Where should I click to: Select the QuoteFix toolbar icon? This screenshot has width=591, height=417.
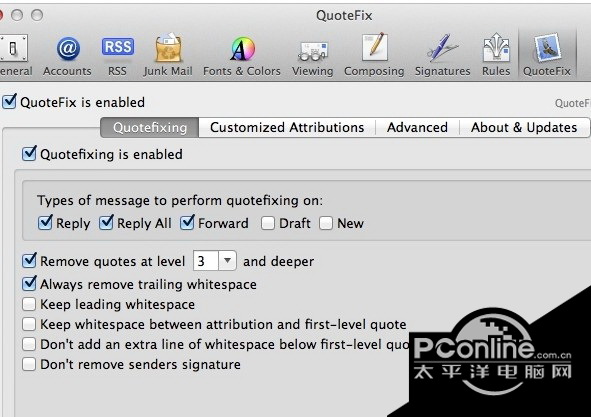(547, 55)
